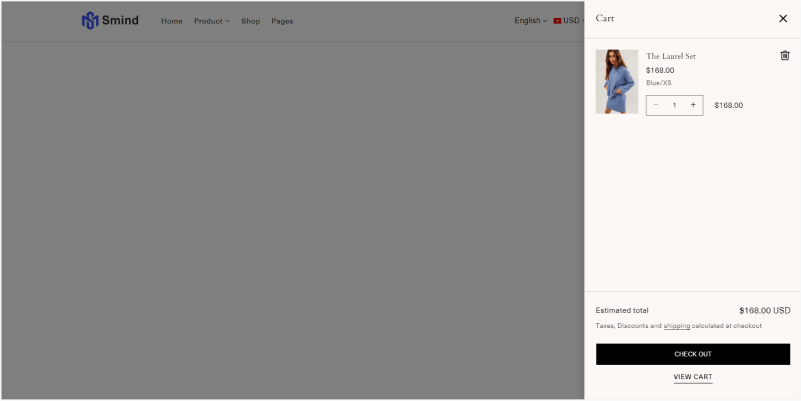Decrease quantity with the minus button
801x401 pixels.
656,105
